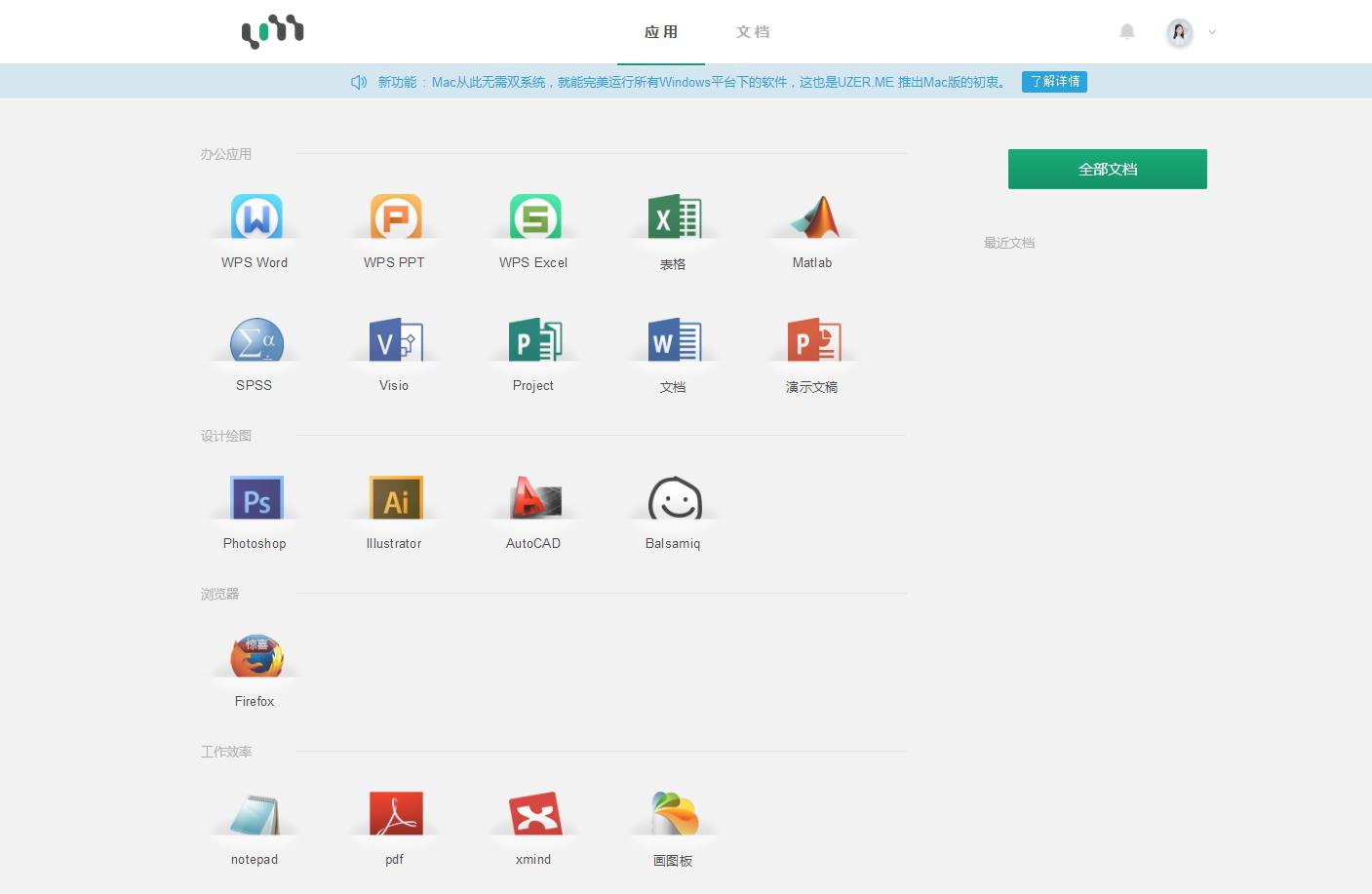The height and width of the screenshot is (894, 1372).
Task: Launch the WPS PPT app icon
Action: click(x=395, y=216)
